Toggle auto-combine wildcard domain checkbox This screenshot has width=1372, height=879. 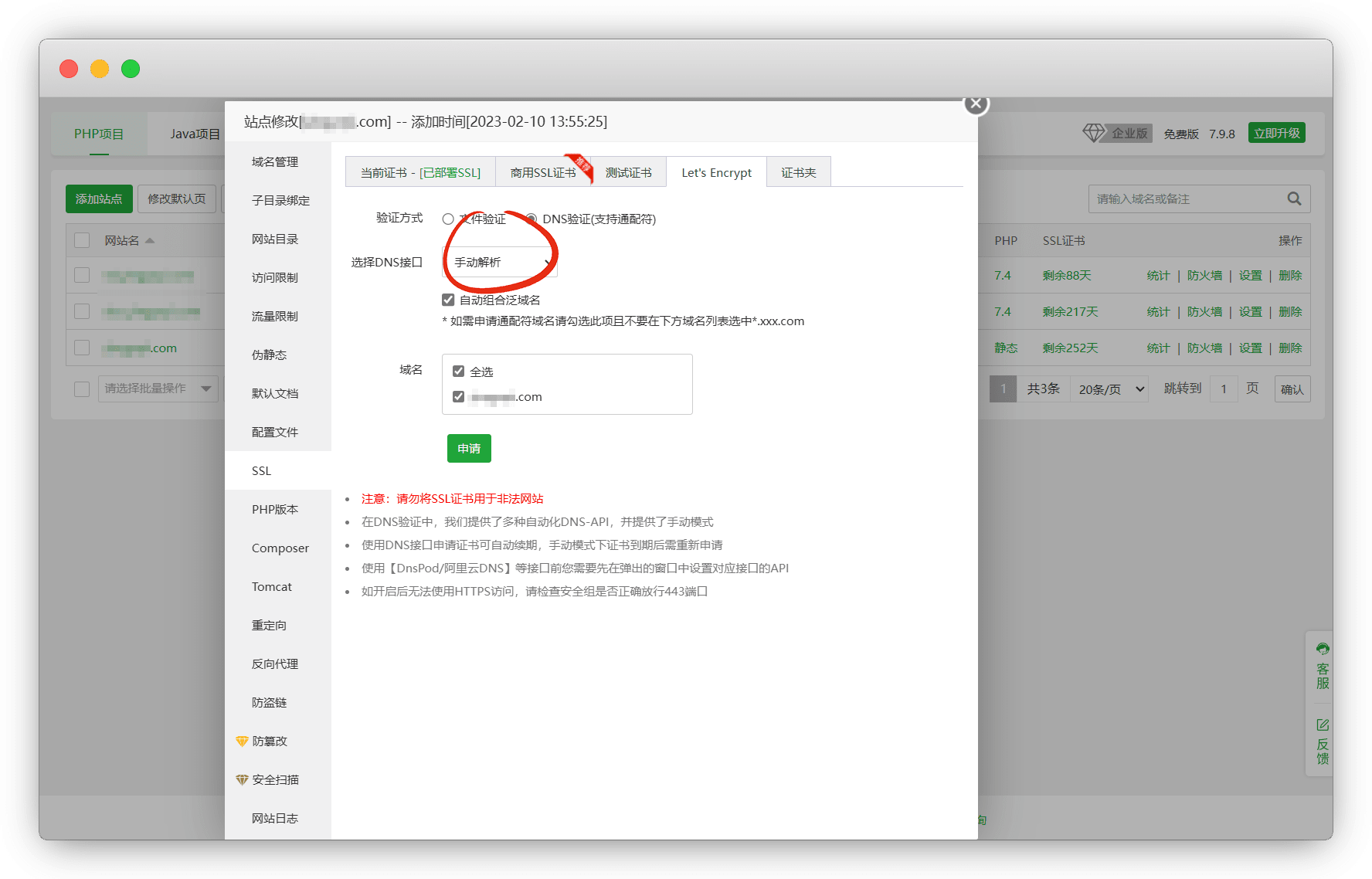(x=448, y=300)
